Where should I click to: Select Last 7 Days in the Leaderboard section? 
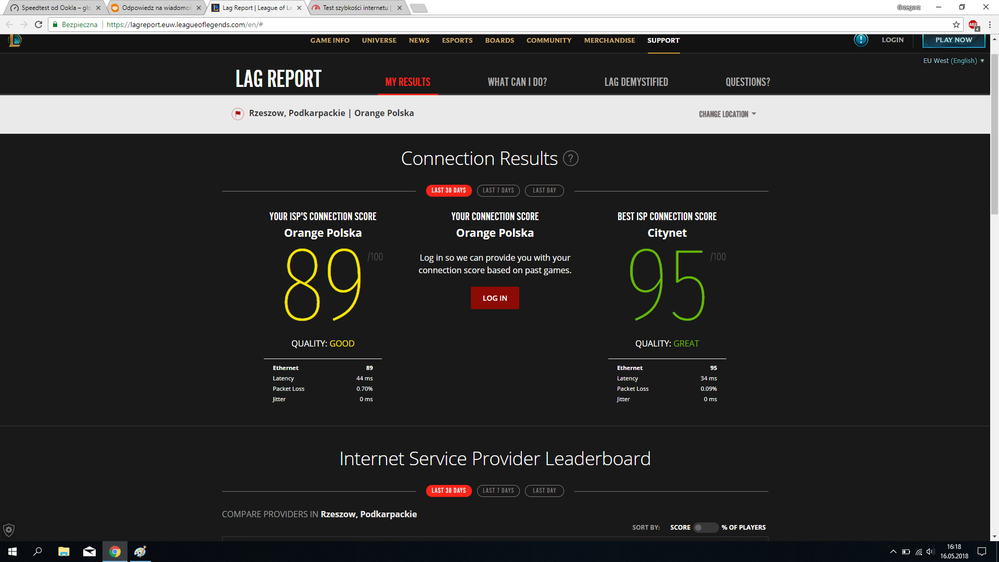click(498, 491)
